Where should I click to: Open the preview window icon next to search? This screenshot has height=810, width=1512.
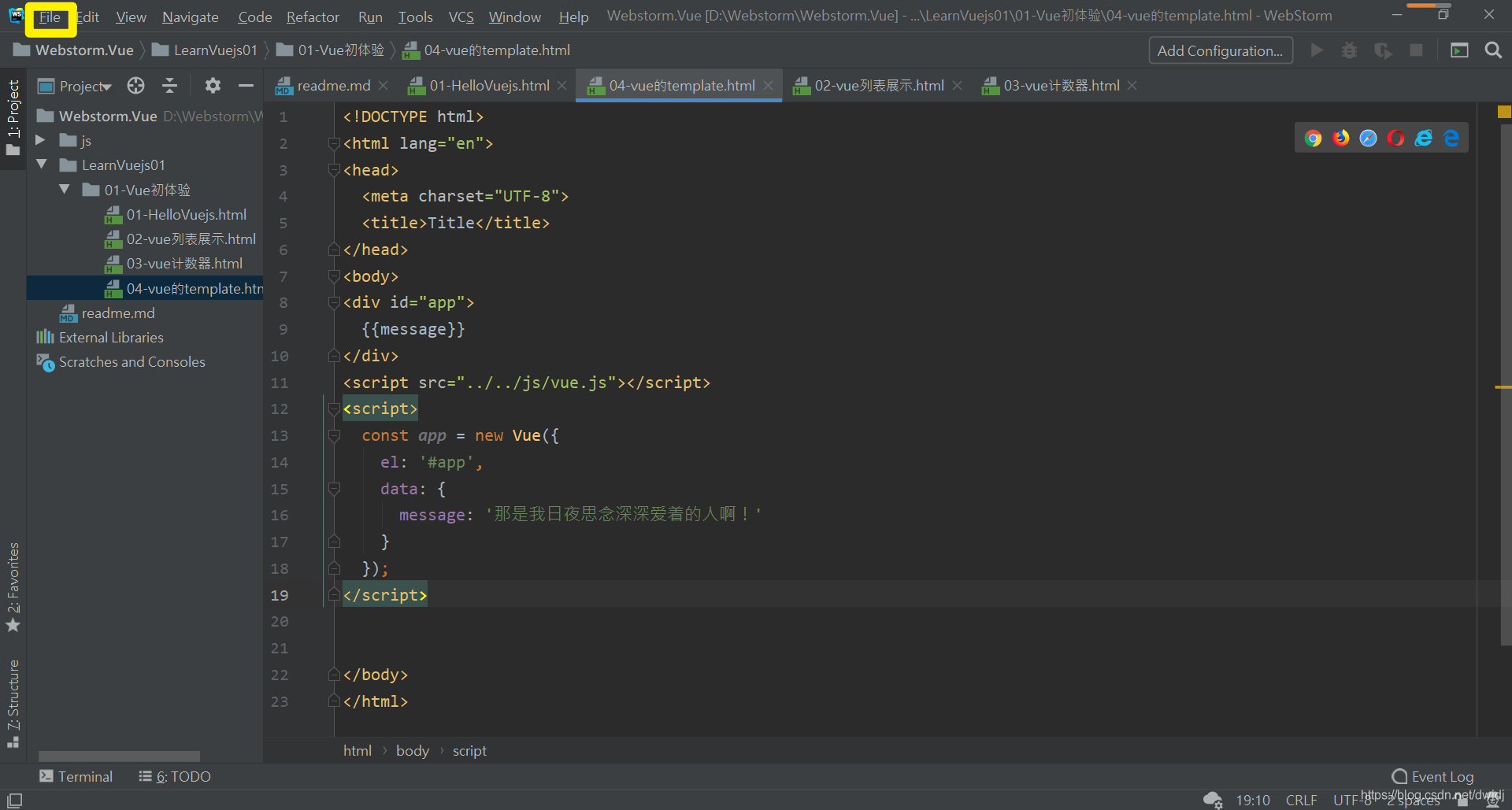[1459, 50]
